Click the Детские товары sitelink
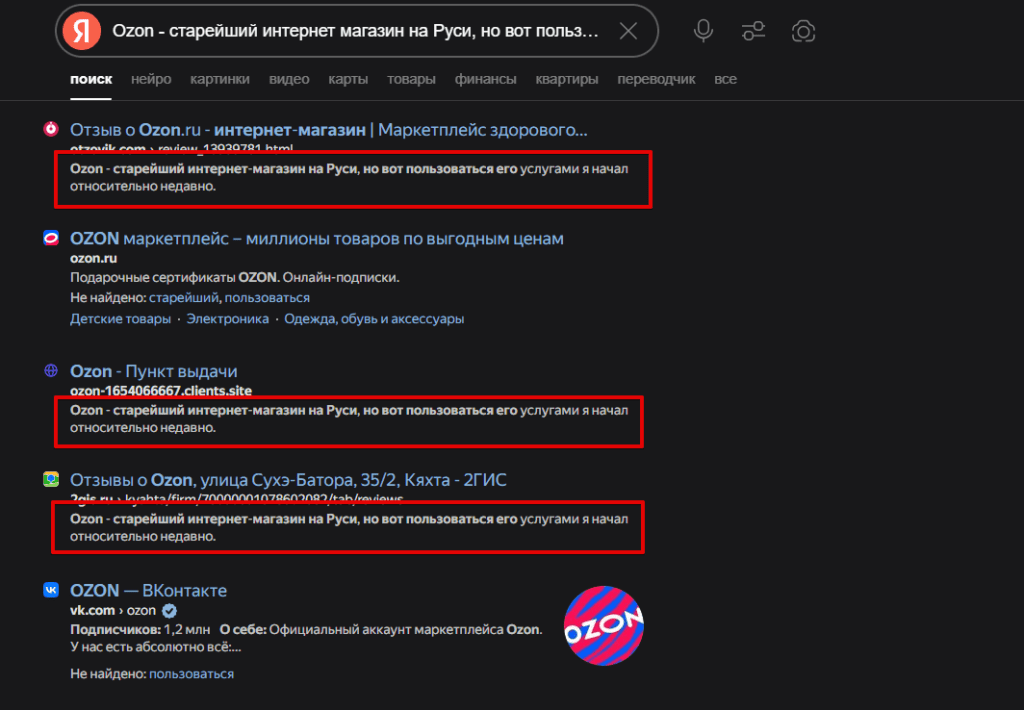This screenshot has width=1024, height=710. pyautogui.click(x=120, y=319)
